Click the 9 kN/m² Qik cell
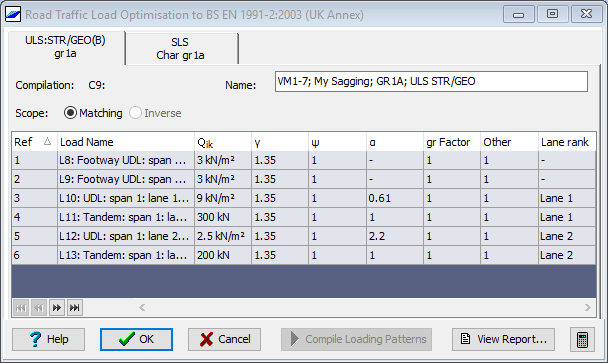The image size is (608, 363). (223, 198)
